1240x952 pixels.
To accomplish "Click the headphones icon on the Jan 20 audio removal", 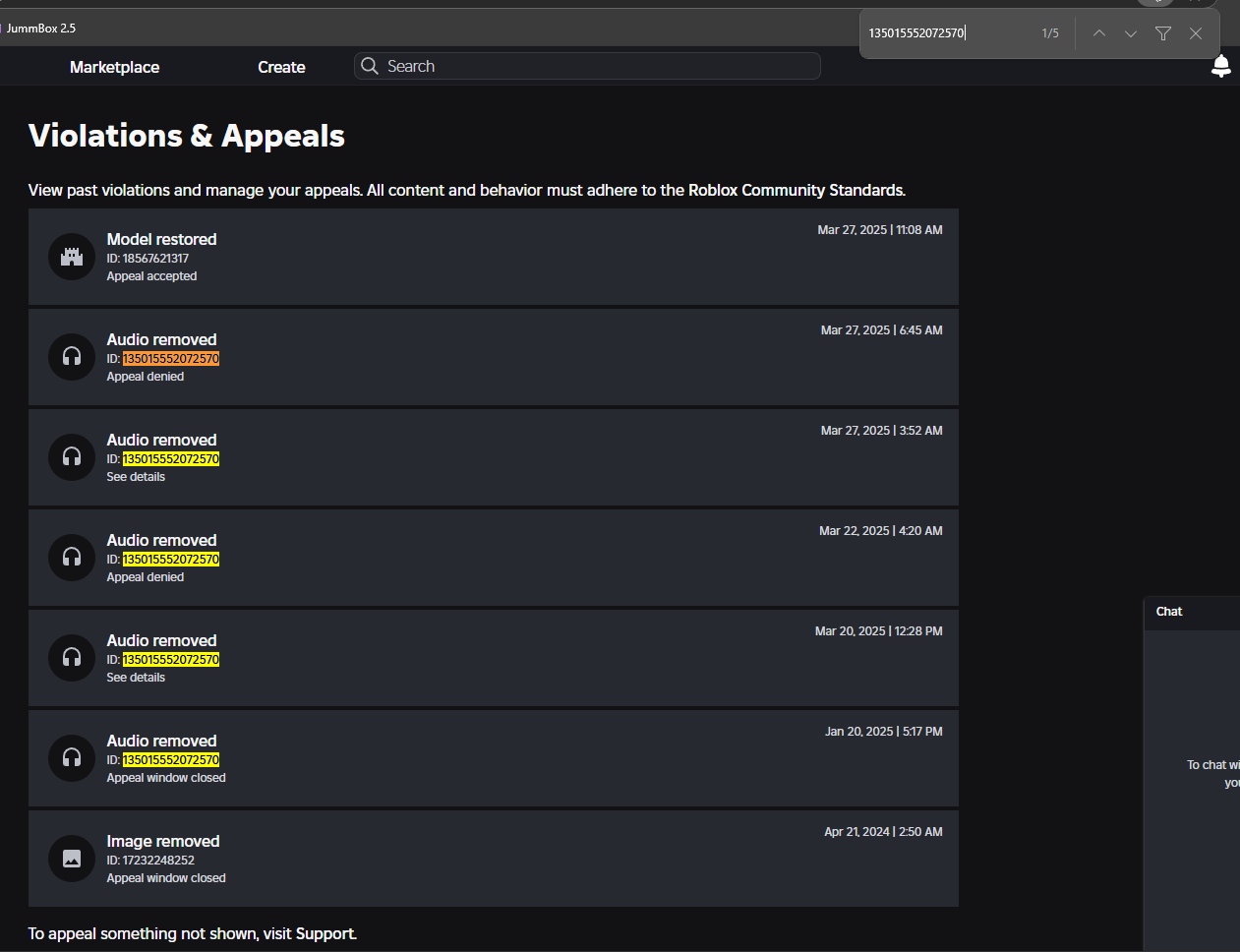I will [x=71, y=758].
